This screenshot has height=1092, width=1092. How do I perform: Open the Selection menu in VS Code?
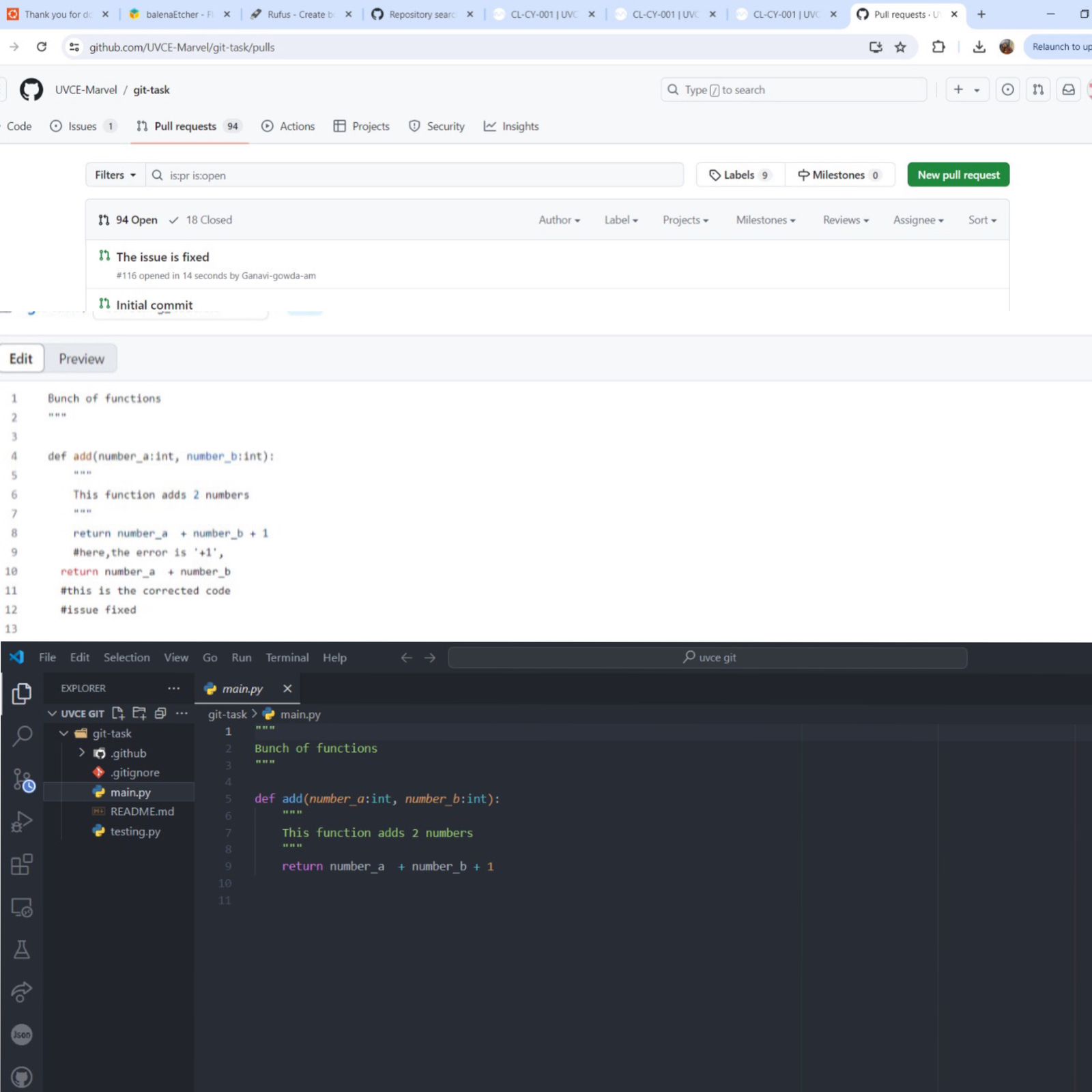(127, 657)
